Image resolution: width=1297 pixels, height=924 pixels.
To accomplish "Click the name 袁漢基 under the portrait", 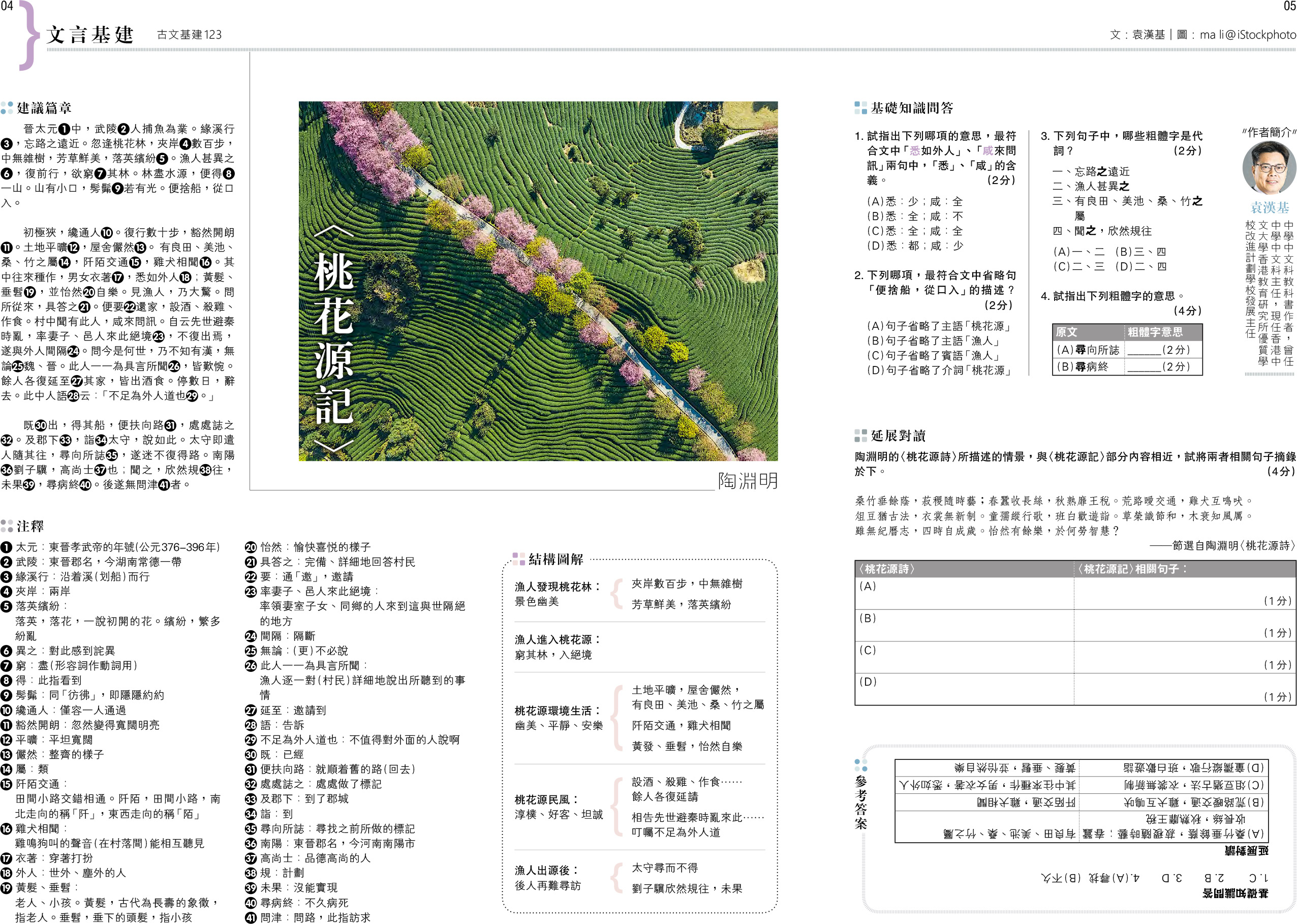I will (x=1270, y=207).
